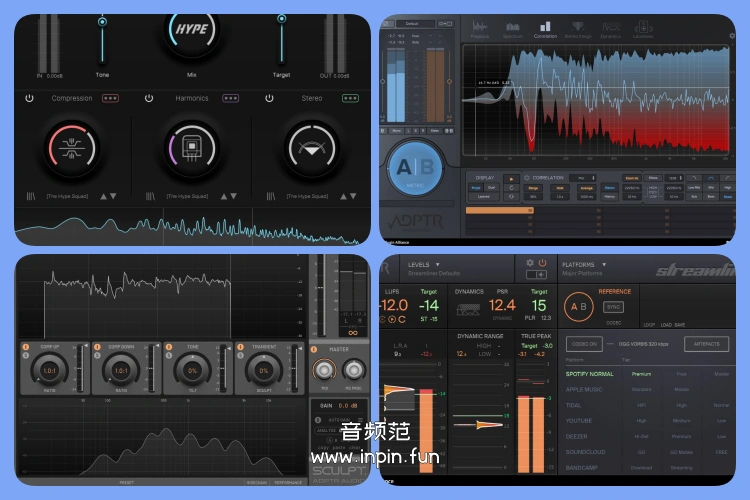The image size is (750, 500).
Task: Click the Tone tilt knob
Action: tap(192, 370)
